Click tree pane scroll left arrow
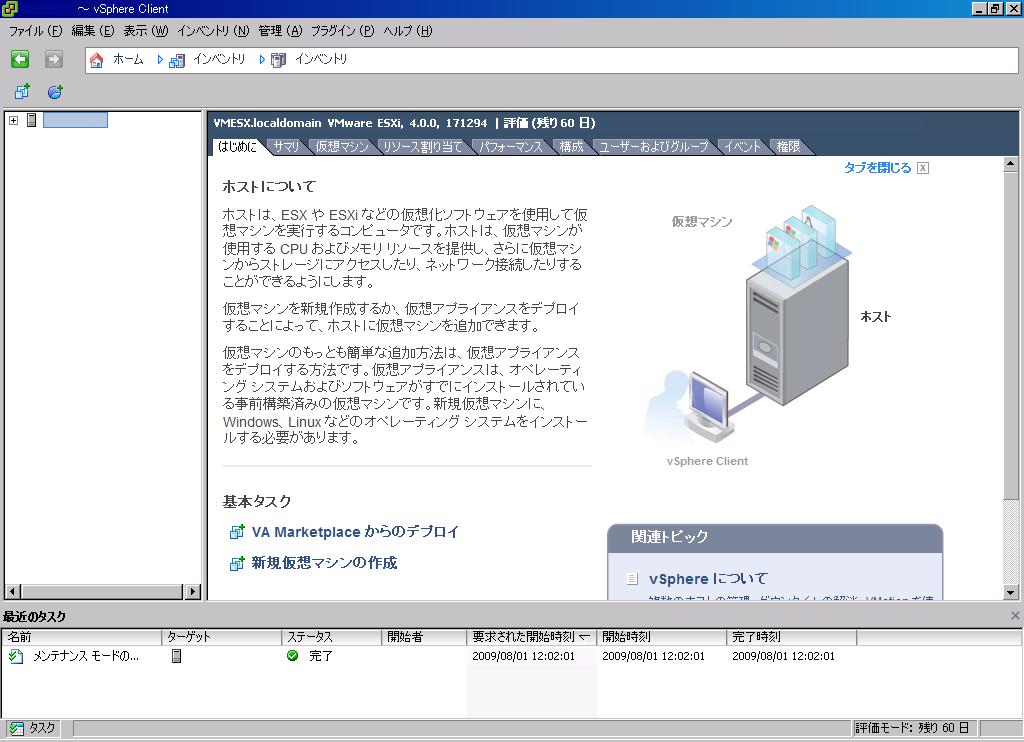 [x=12, y=592]
